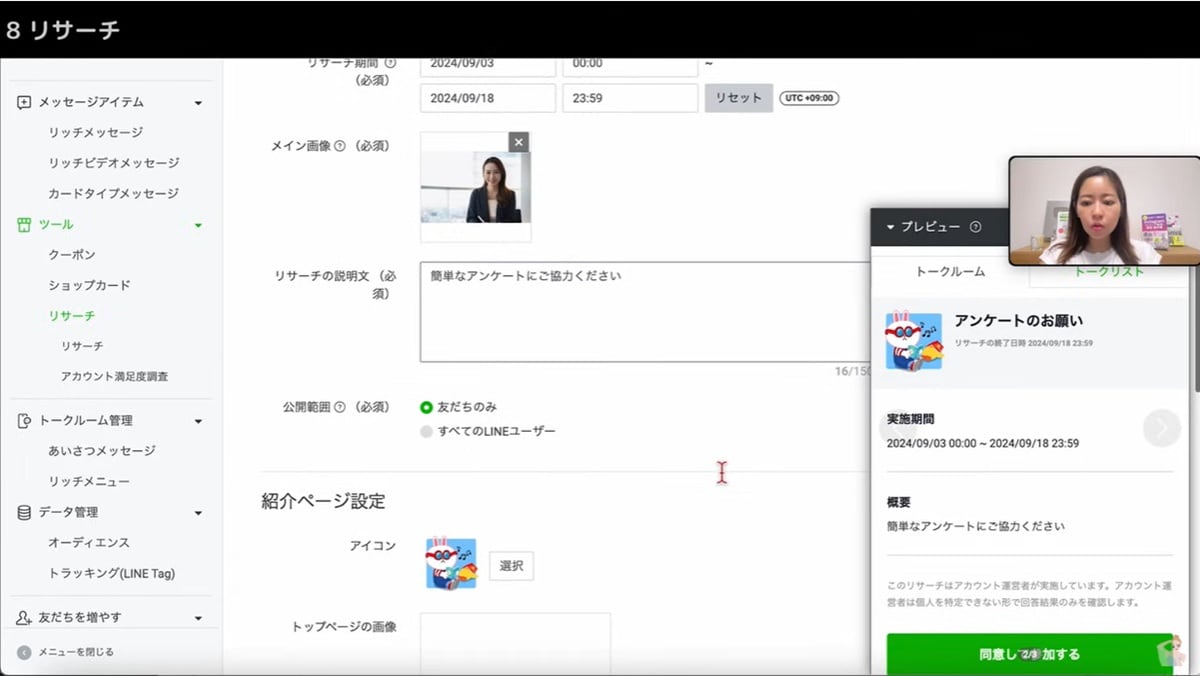Image resolution: width=1200 pixels, height=676 pixels.
Task: Click end time field 23:59
Action: coord(630,98)
